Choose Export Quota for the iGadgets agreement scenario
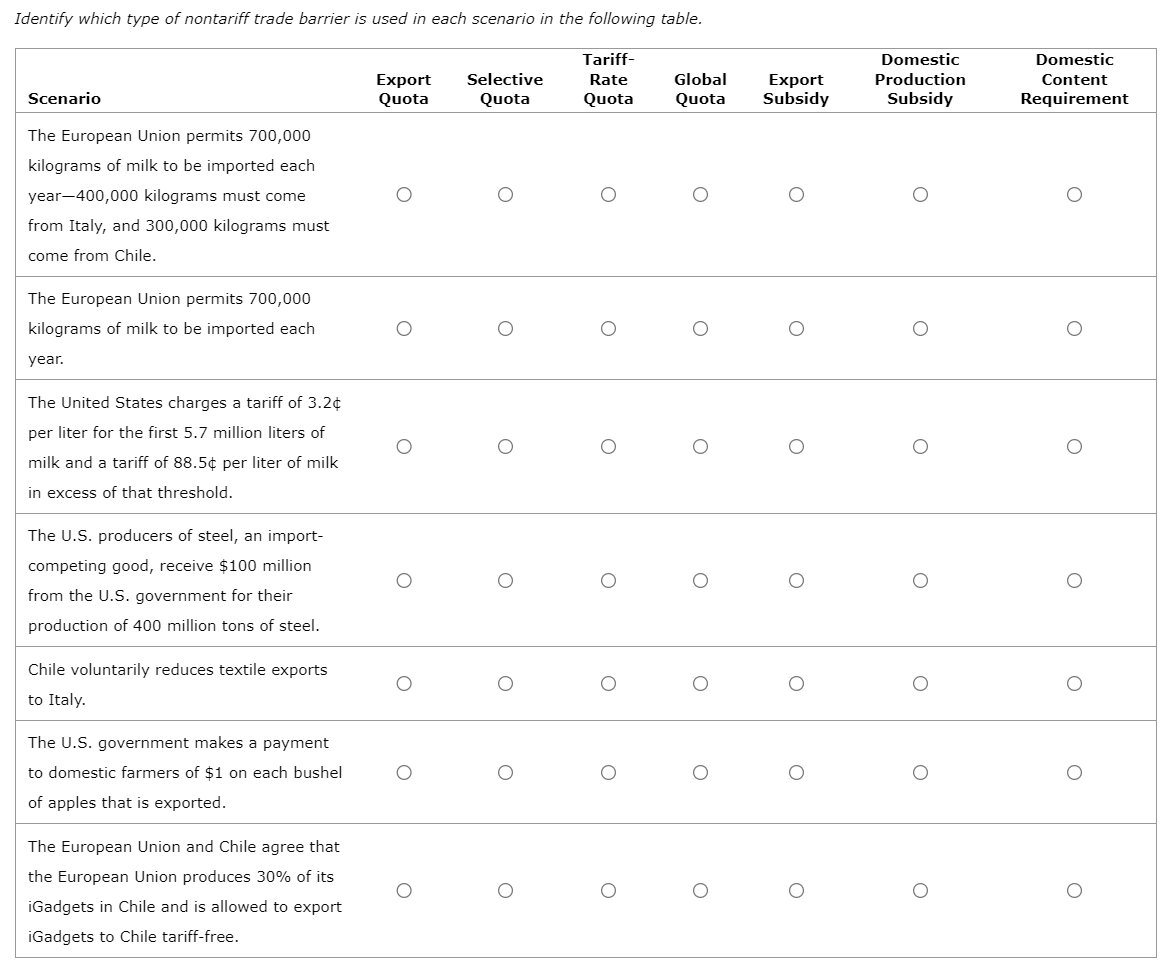The width and height of the screenshot is (1170, 968). click(404, 890)
